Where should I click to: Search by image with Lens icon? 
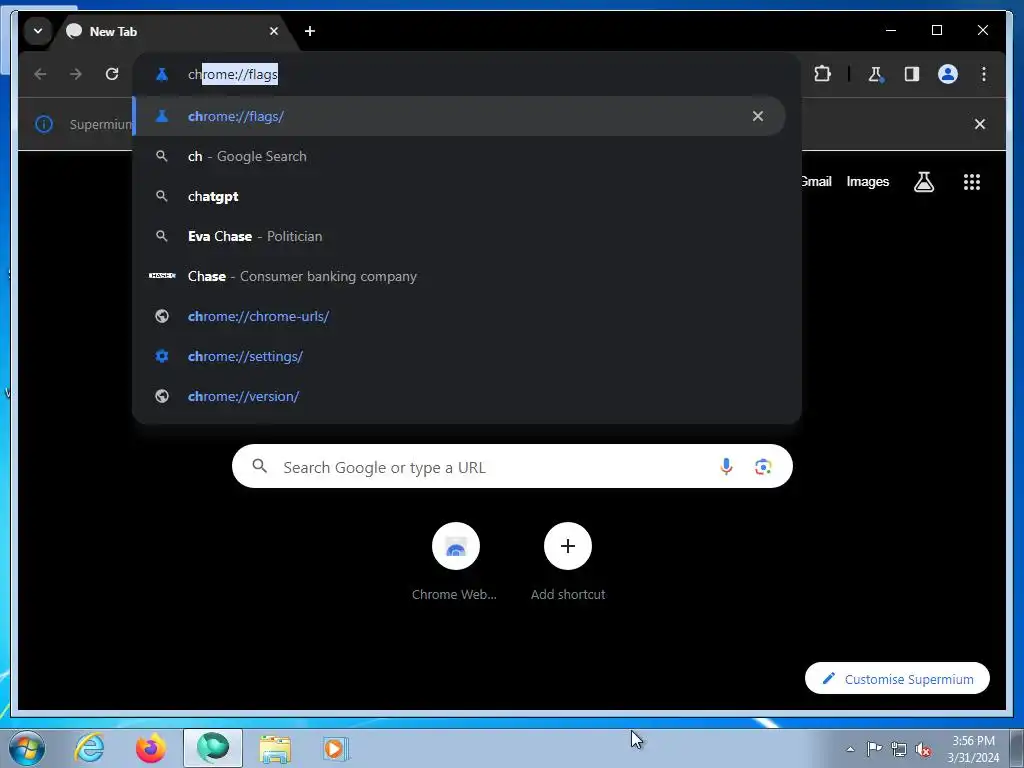point(763,466)
